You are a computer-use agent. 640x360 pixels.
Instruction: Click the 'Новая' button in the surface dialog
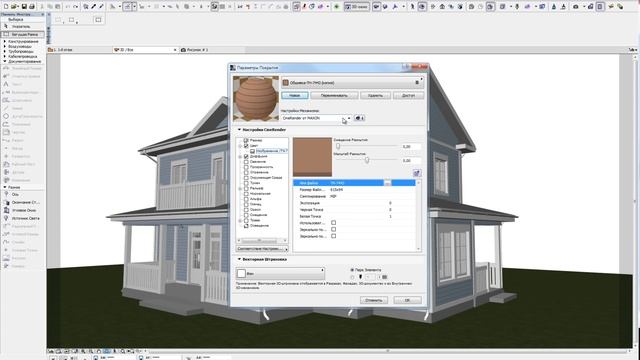[295, 96]
